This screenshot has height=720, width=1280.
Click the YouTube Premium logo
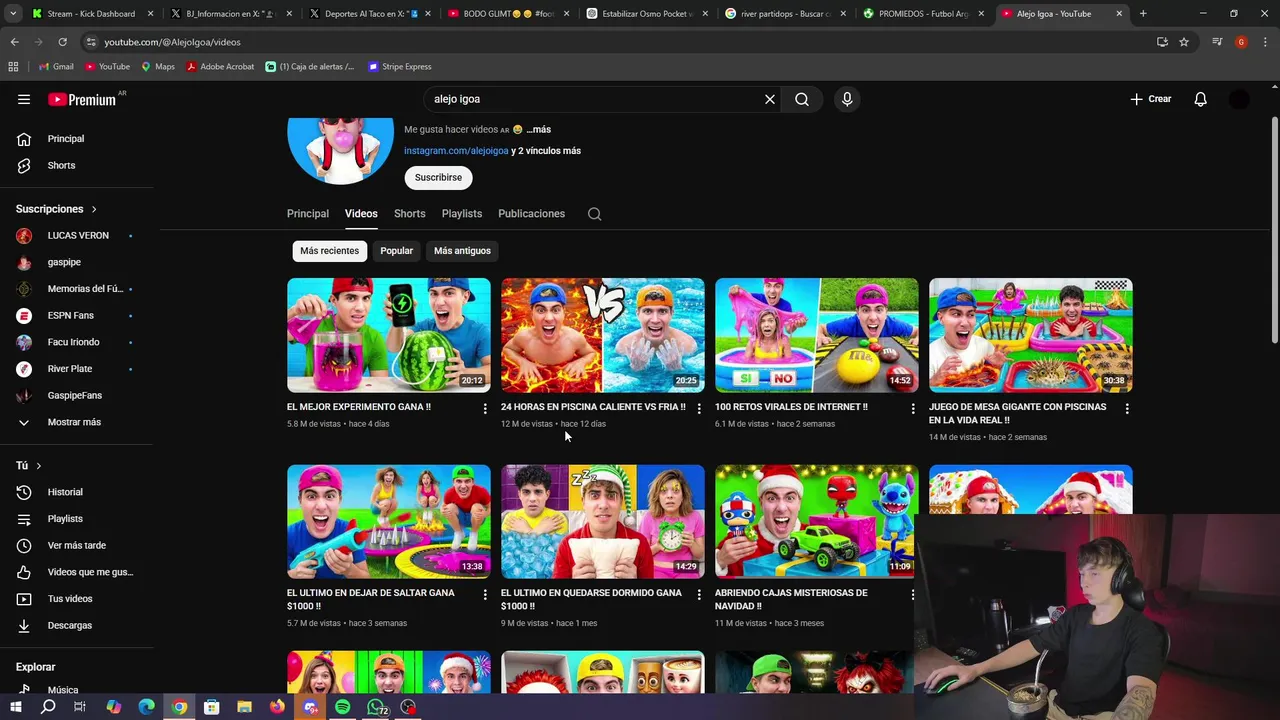pos(84,99)
